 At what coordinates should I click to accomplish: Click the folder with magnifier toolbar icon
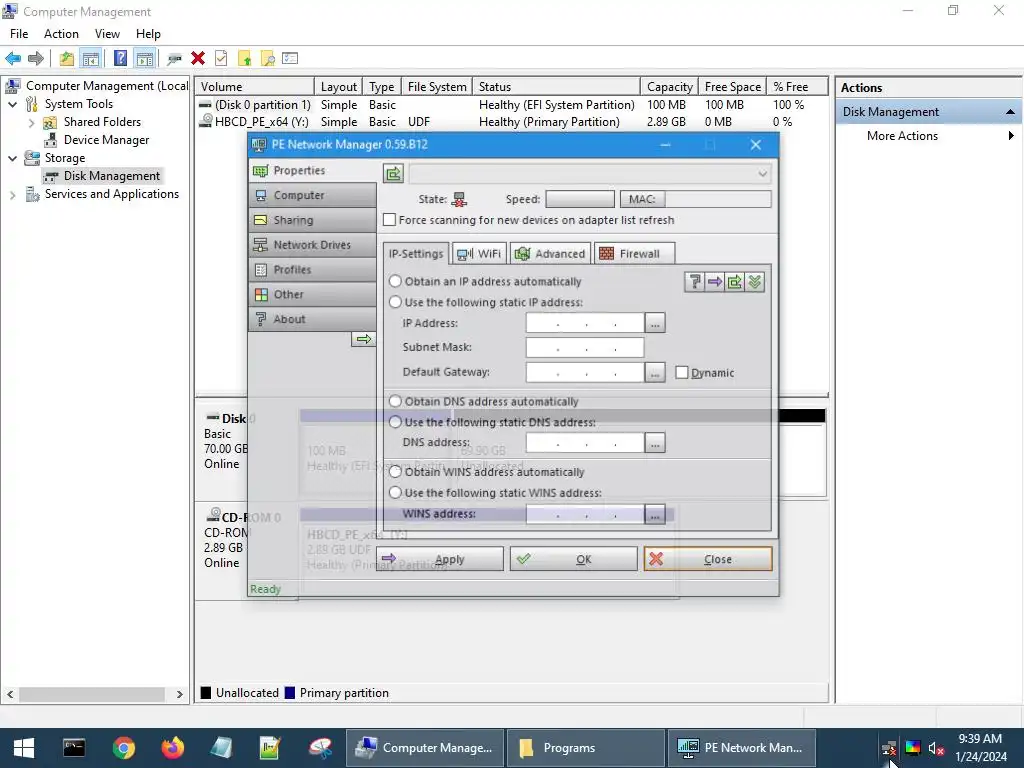[x=268, y=59]
